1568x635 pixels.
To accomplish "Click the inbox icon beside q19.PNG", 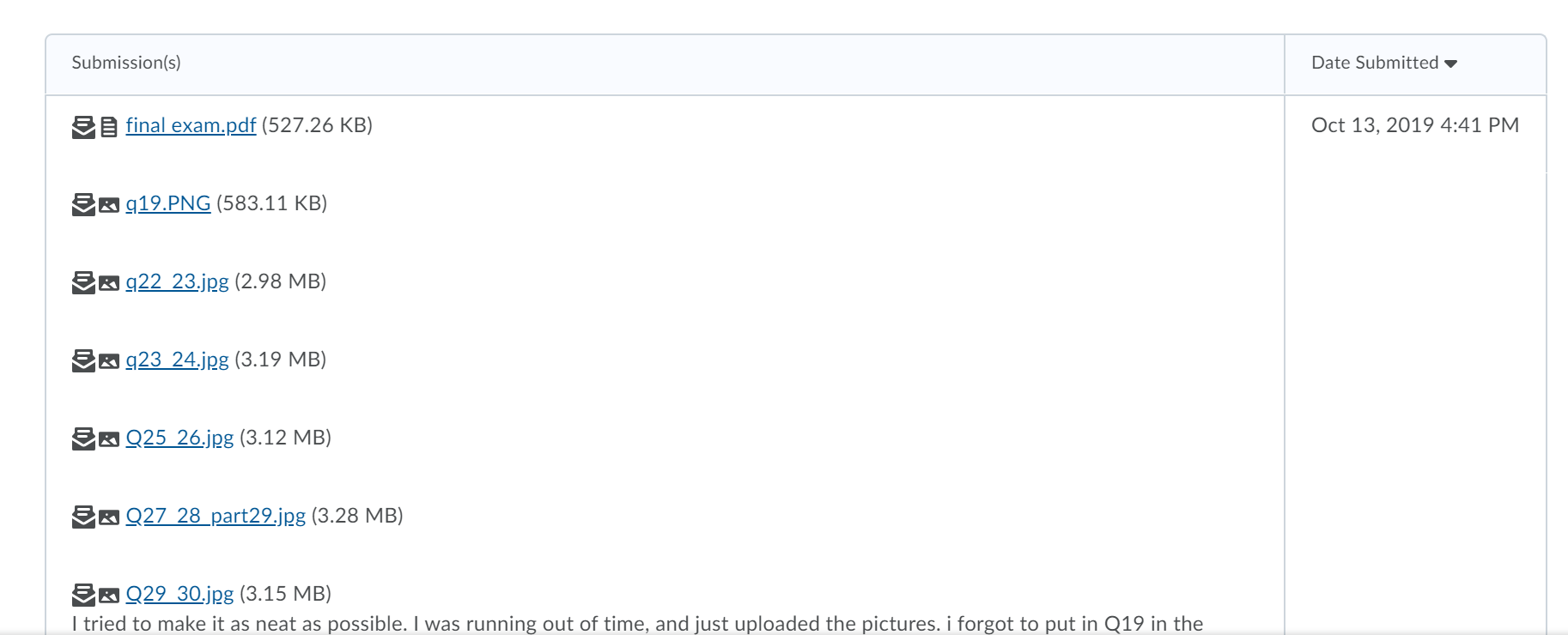I will click(x=83, y=205).
